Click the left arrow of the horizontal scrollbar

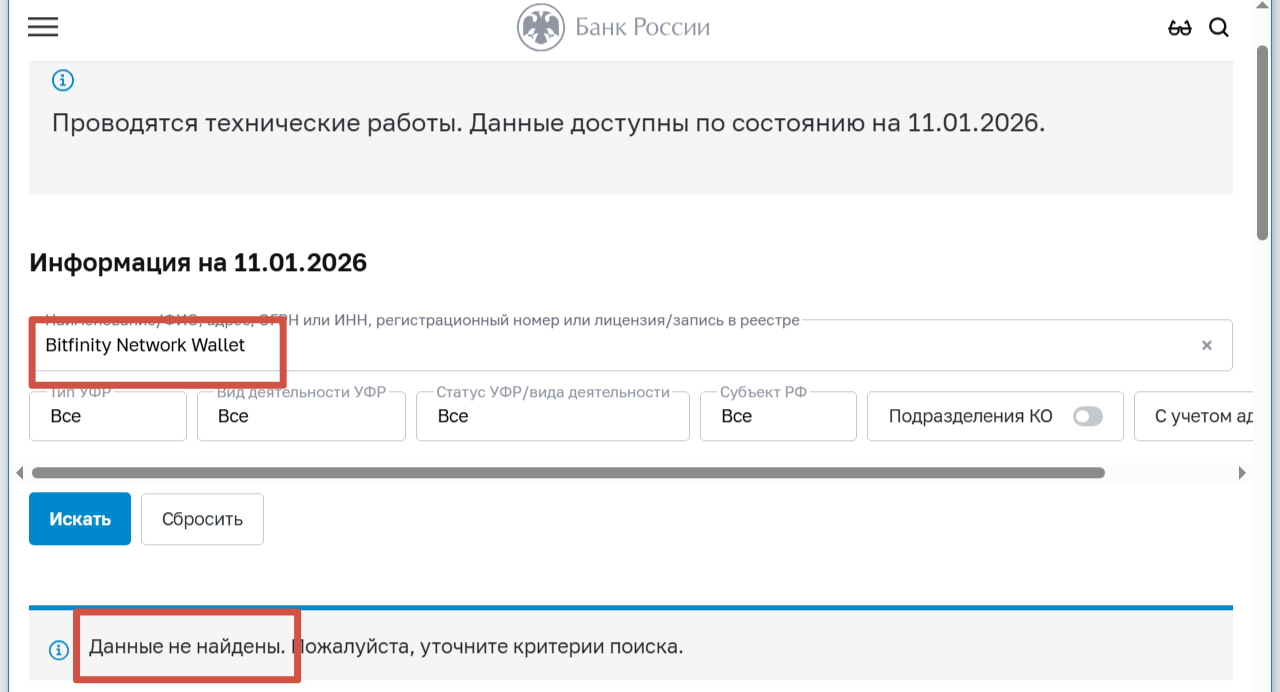click(19, 473)
